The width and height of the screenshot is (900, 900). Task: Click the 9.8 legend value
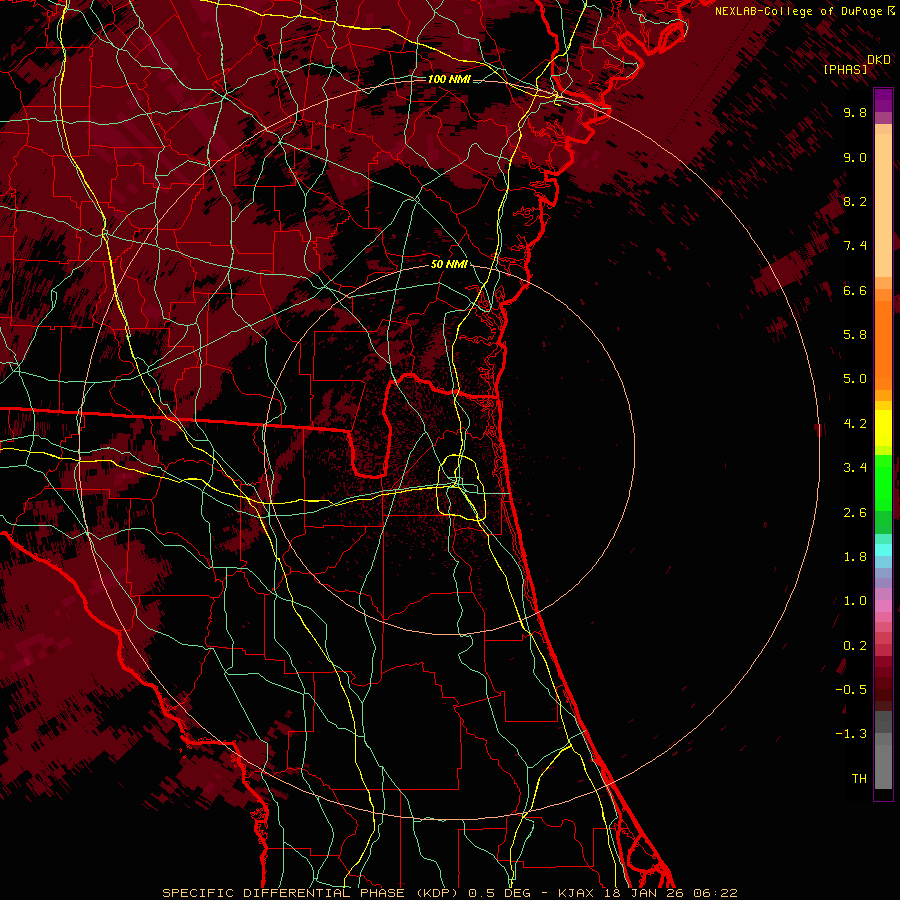(855, 113)
